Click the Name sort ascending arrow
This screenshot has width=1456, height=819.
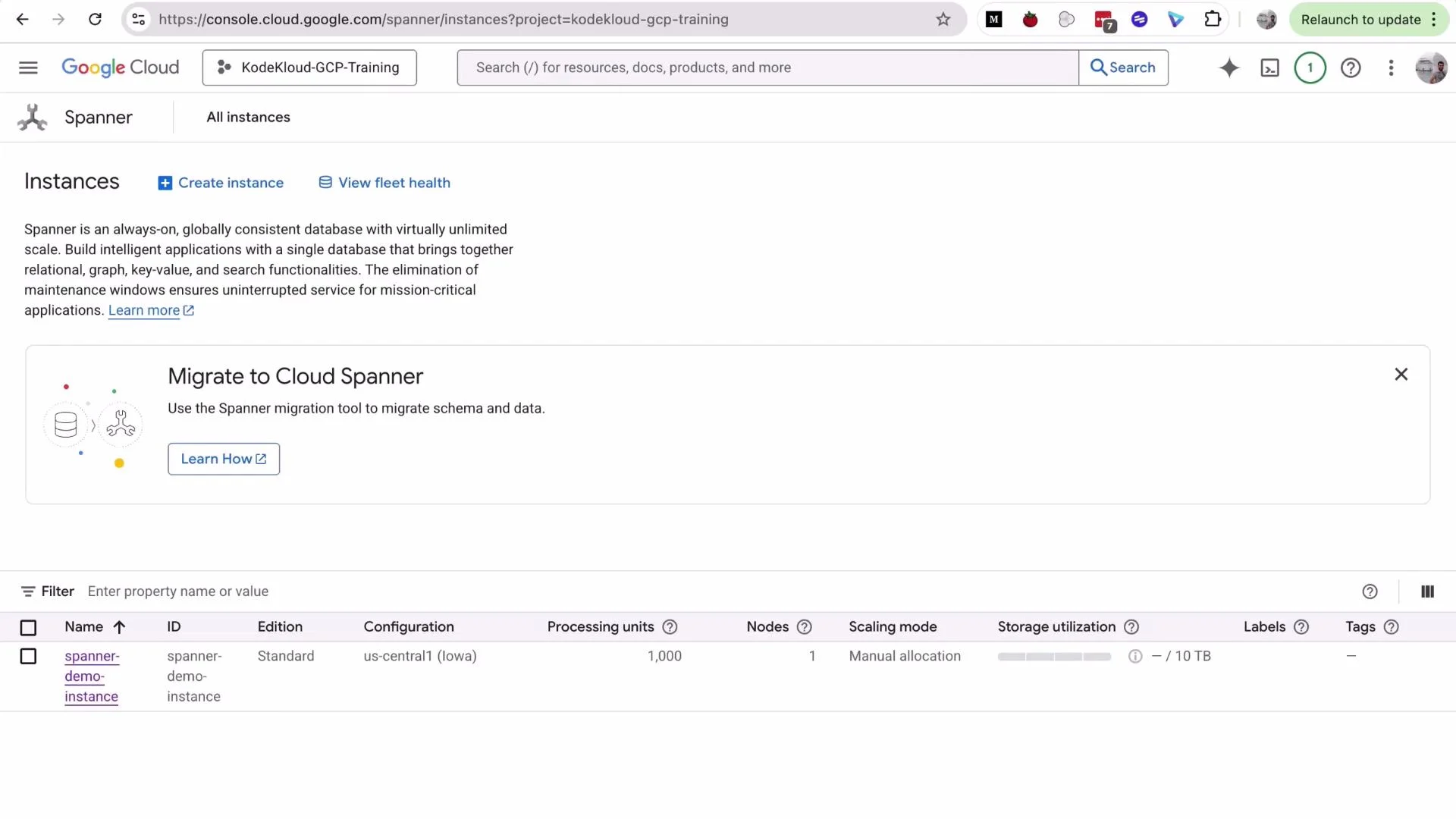tap(119, 627)
